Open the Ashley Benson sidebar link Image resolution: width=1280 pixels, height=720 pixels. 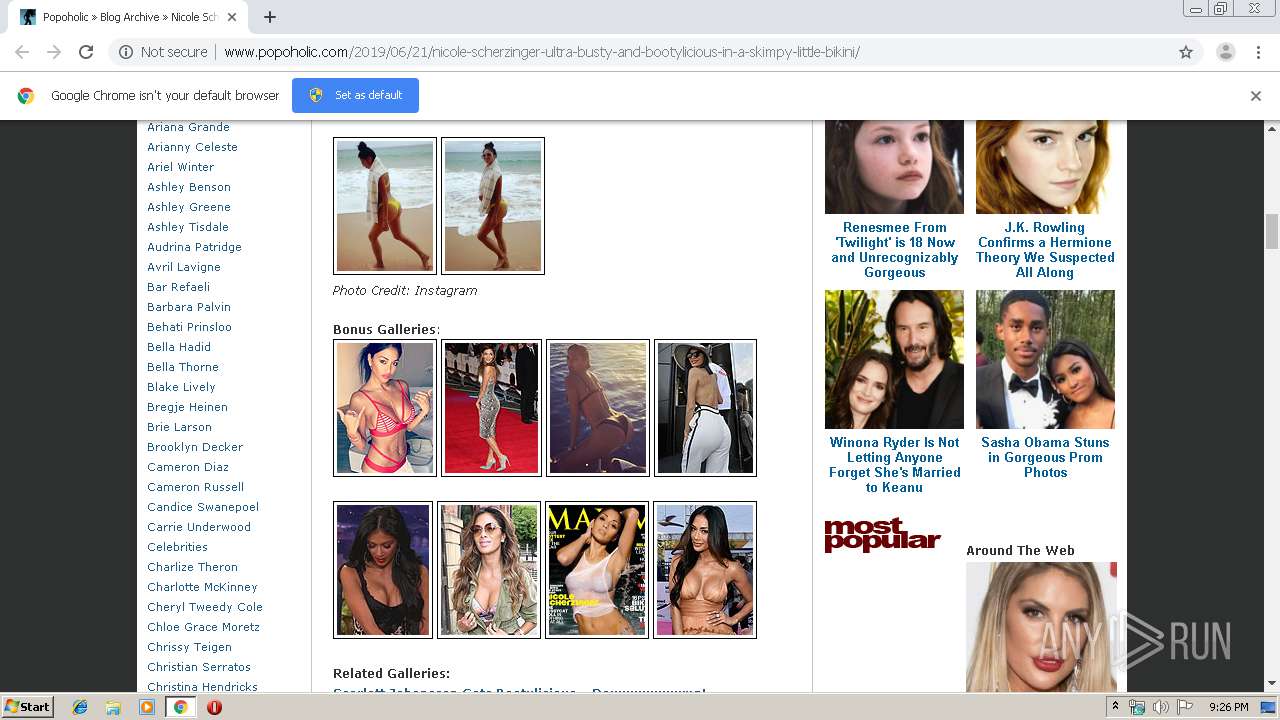pyautogui.click(x=189, y=187)
